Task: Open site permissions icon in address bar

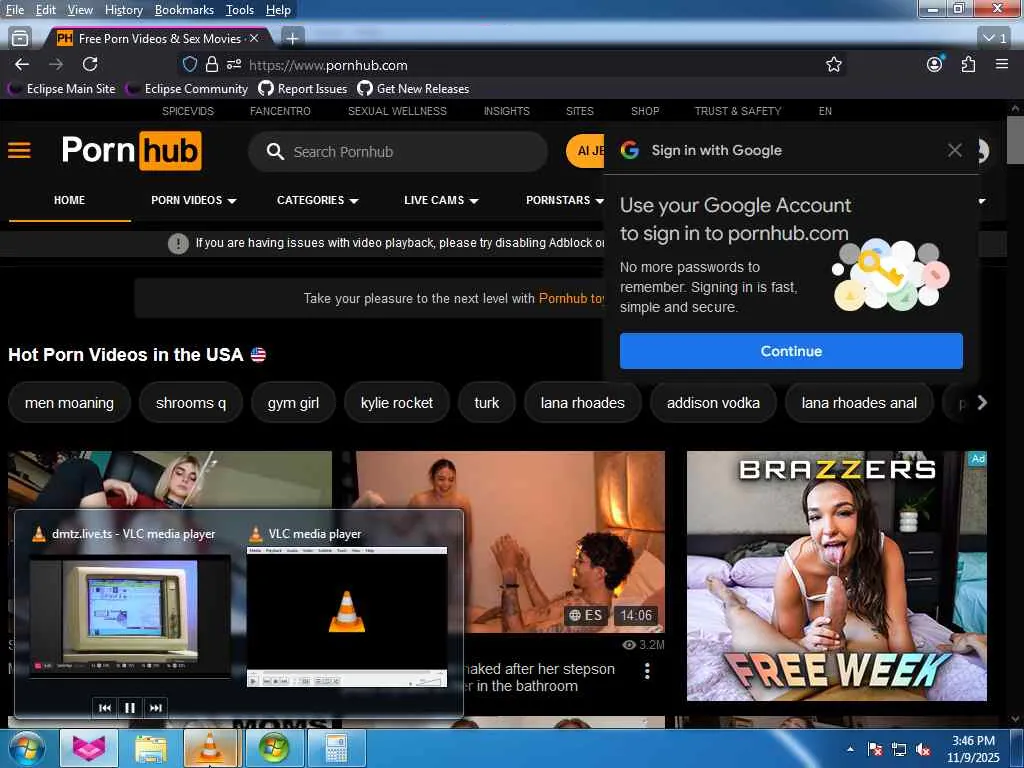Action: point(234,65)
